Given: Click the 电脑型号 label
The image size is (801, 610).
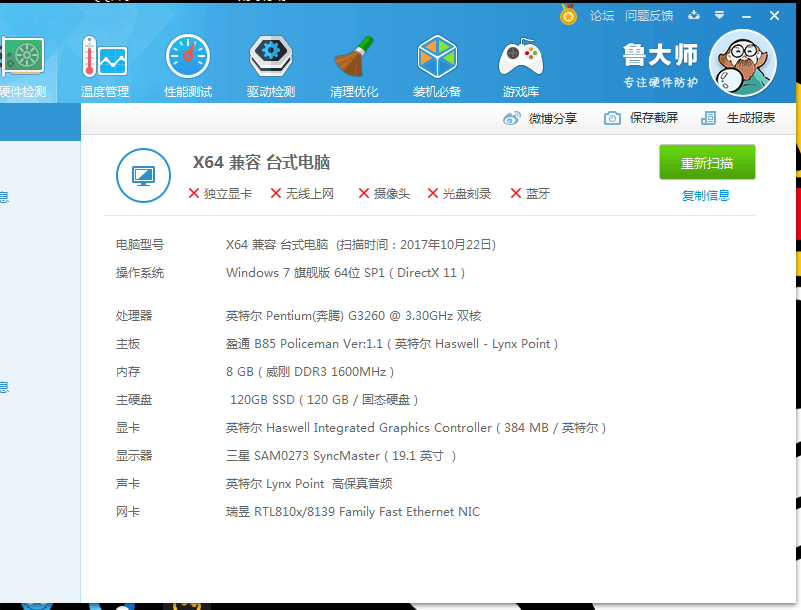Looking at the screenshot, I should coord(140,245).
